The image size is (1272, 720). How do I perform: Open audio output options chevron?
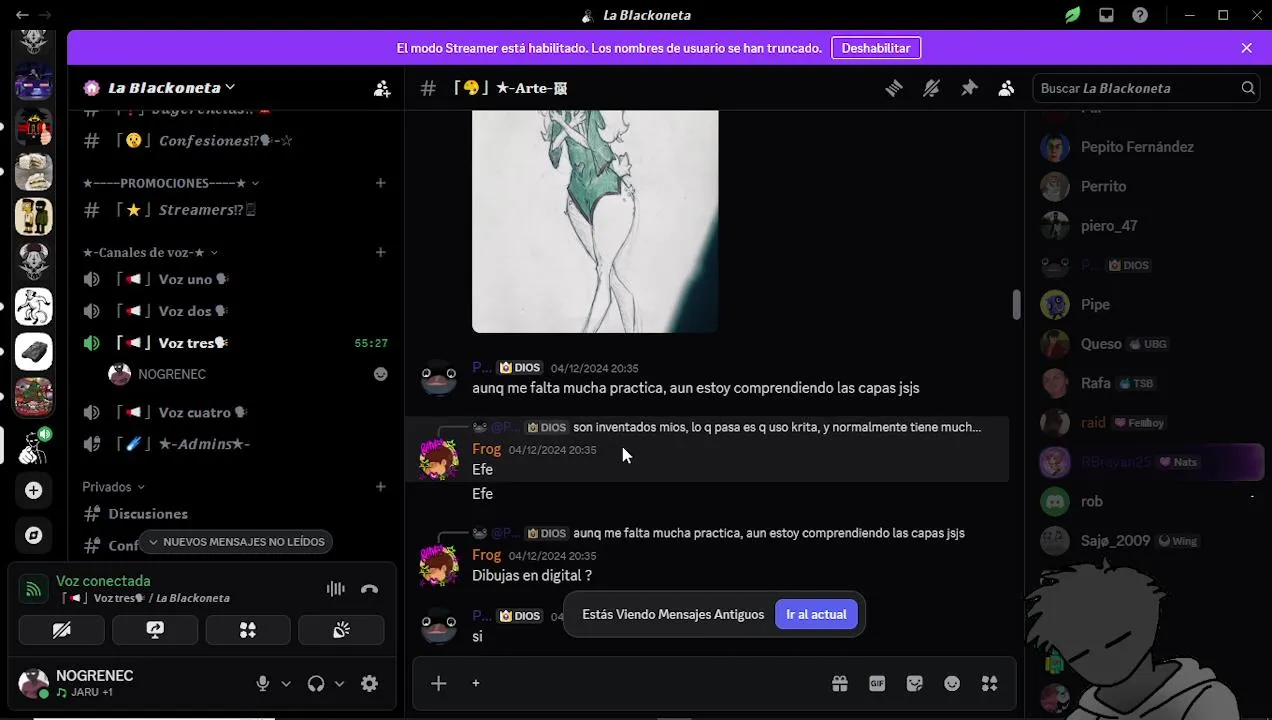tap(339, 684)
